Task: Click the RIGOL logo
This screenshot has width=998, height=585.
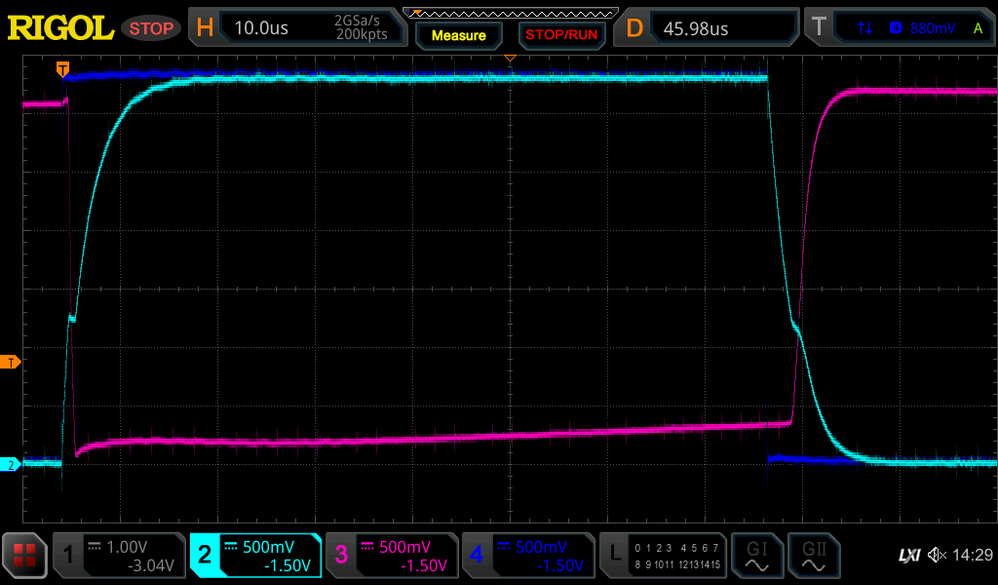Action: (60, 28)
